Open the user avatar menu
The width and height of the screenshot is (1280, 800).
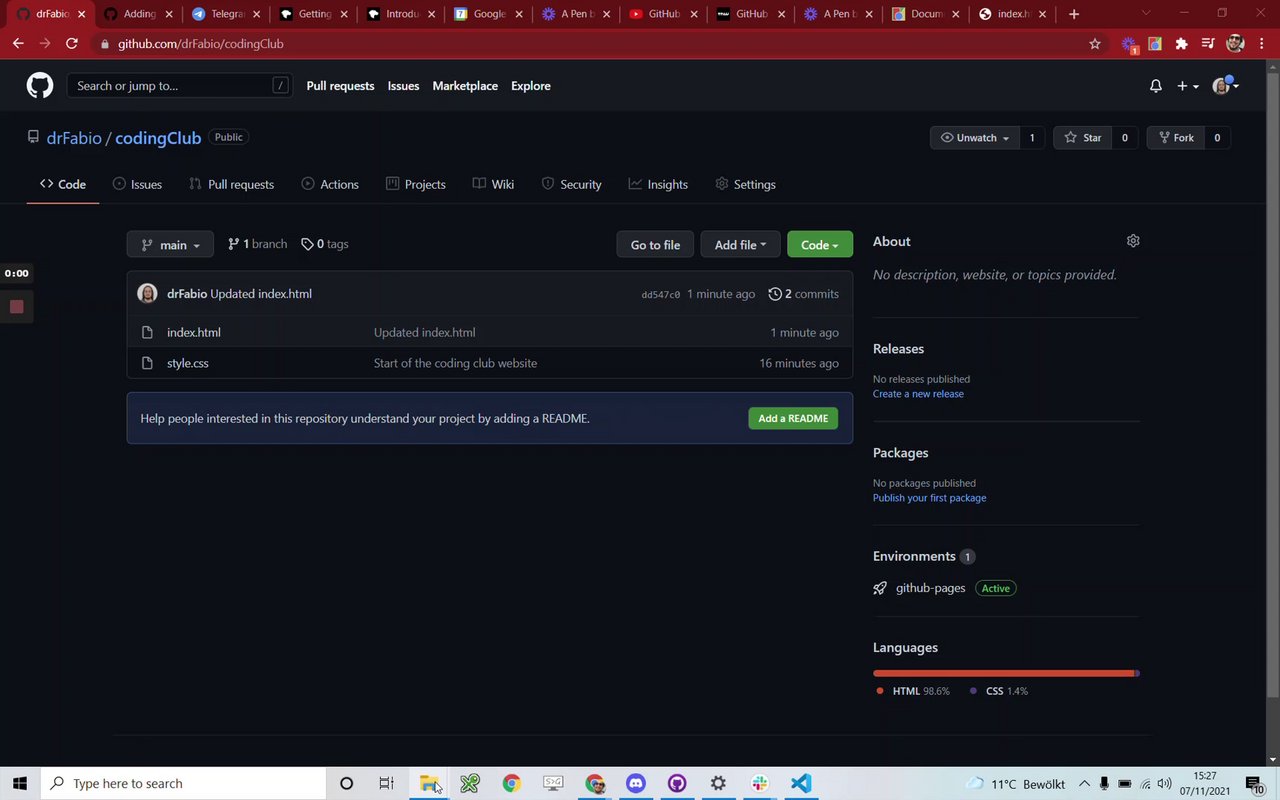point(1226,86)
